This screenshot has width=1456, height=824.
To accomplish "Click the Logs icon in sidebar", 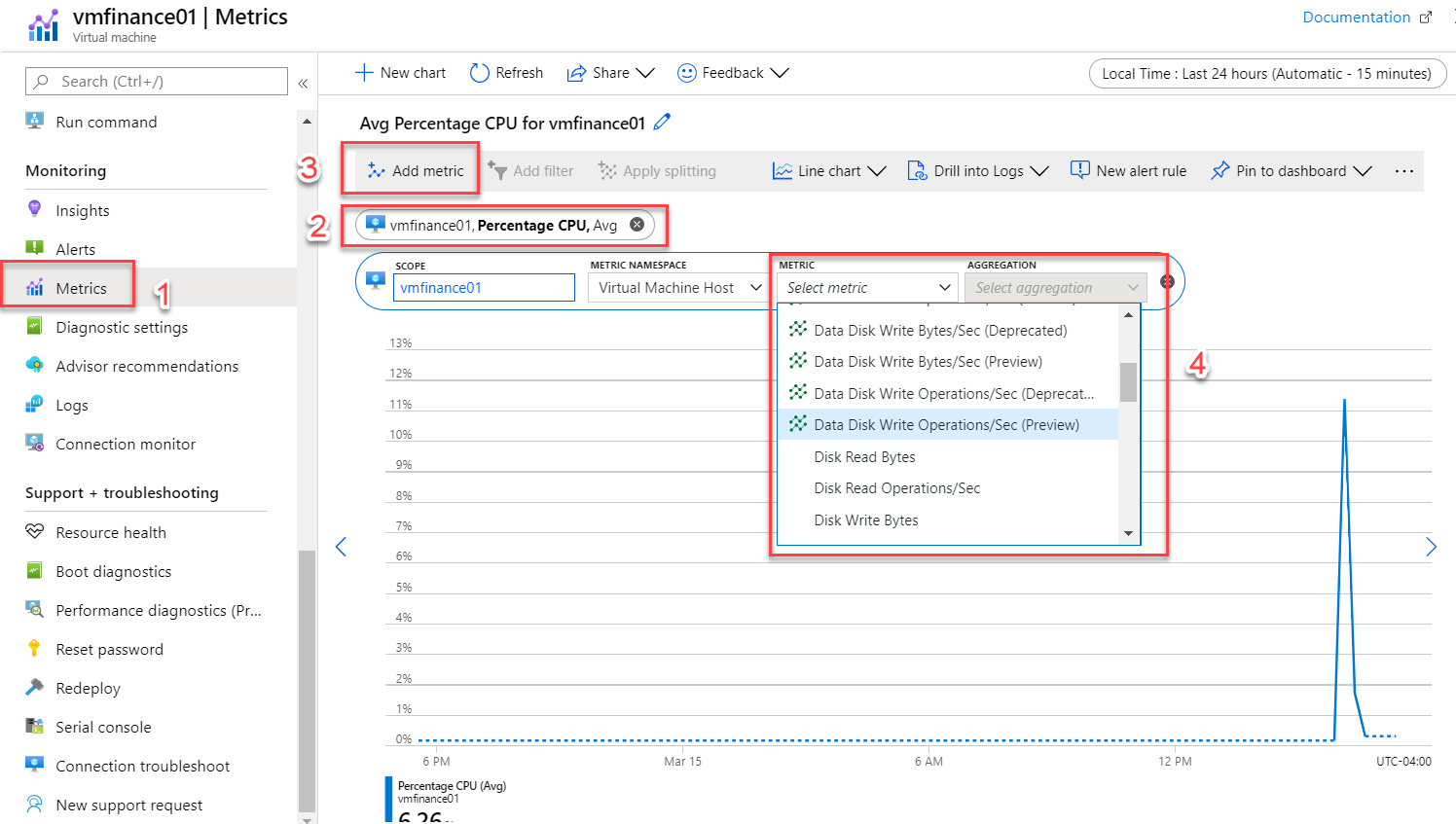I will (x=35, y=404).
